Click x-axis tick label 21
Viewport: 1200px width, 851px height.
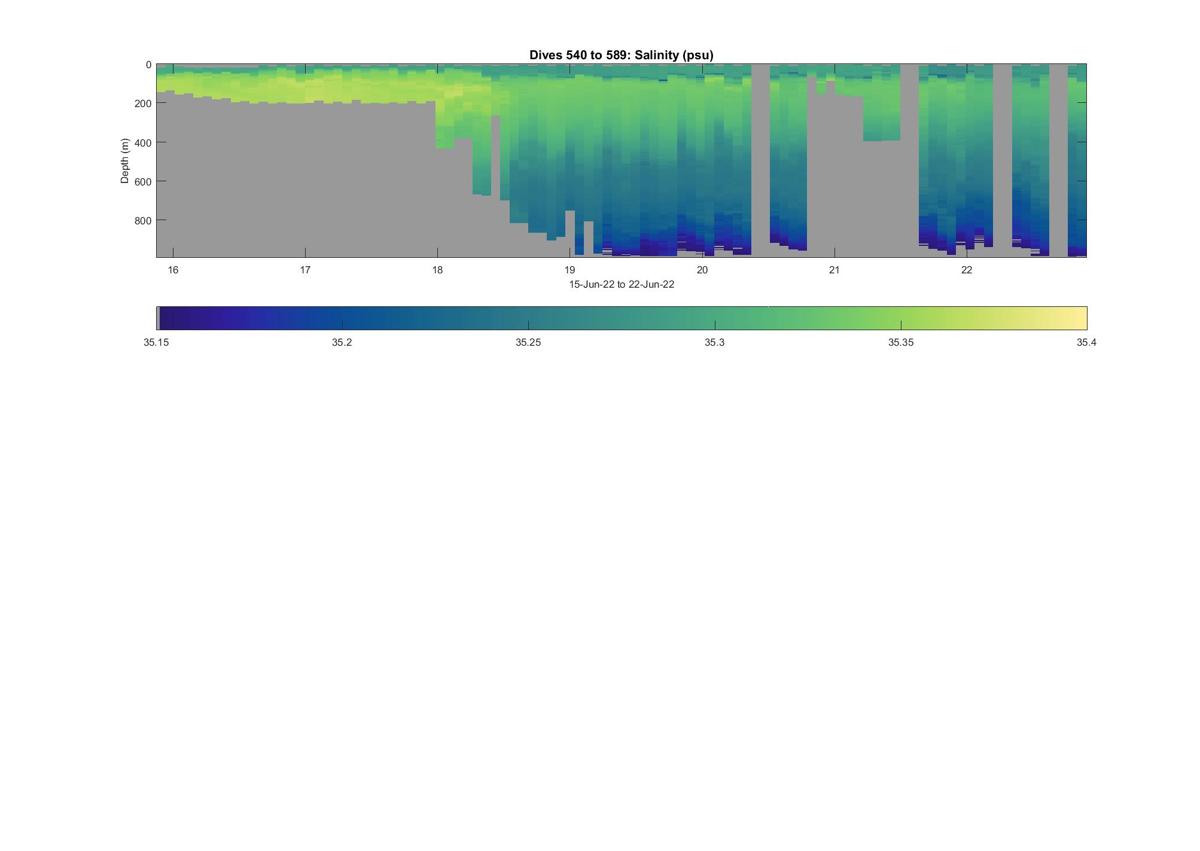(x=834, y=270)
